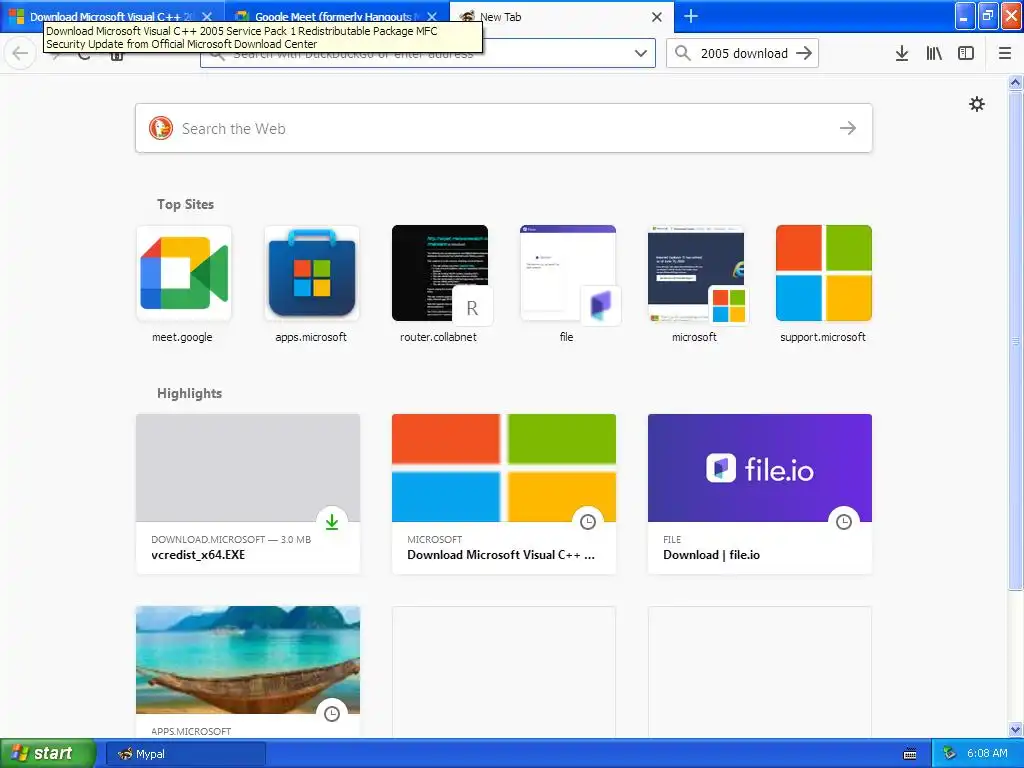Open meet.google top site tile
The width and height of the screenshot is (1024, 768).
click(x=184, y=285)
